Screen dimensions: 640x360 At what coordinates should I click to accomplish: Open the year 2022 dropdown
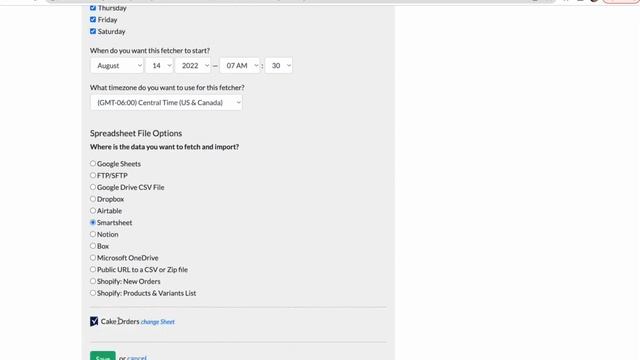(193, 66)
